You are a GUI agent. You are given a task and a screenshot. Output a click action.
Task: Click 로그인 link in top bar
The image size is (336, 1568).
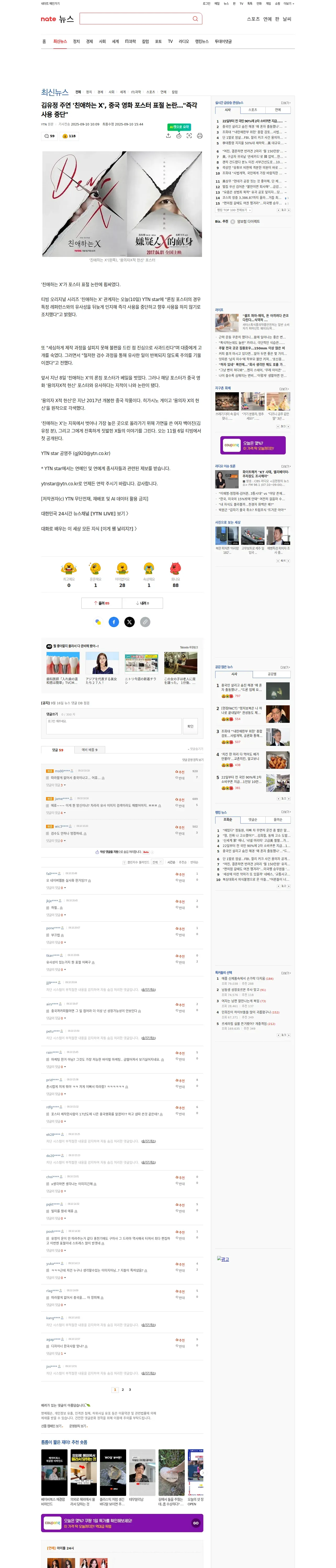[206, 3]
